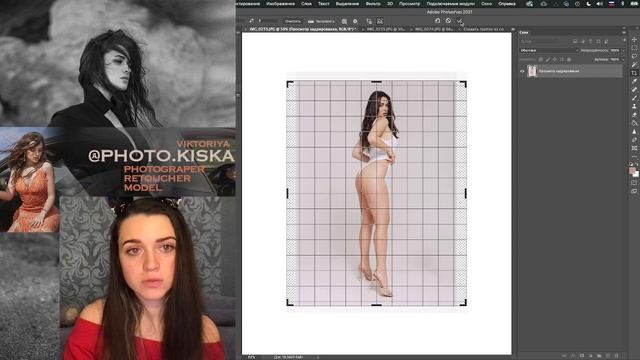Open the Фильтр menu
The height and width of the screenshot is (360, 640).
373,4
